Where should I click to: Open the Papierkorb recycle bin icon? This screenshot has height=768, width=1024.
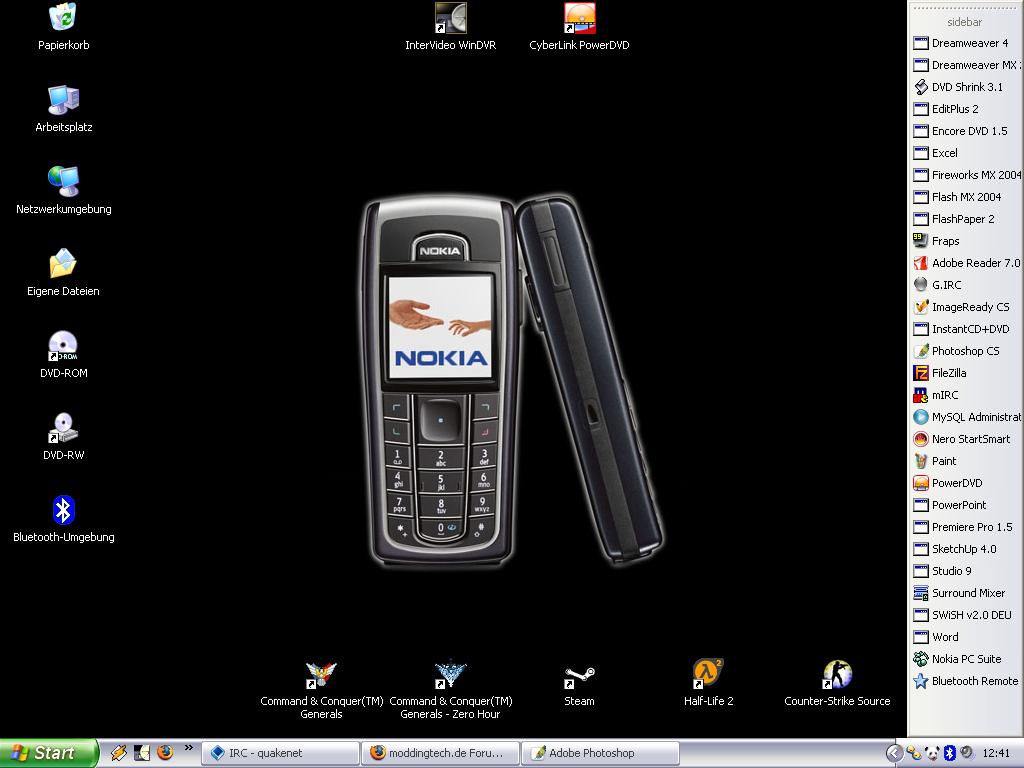pos(63,18)
